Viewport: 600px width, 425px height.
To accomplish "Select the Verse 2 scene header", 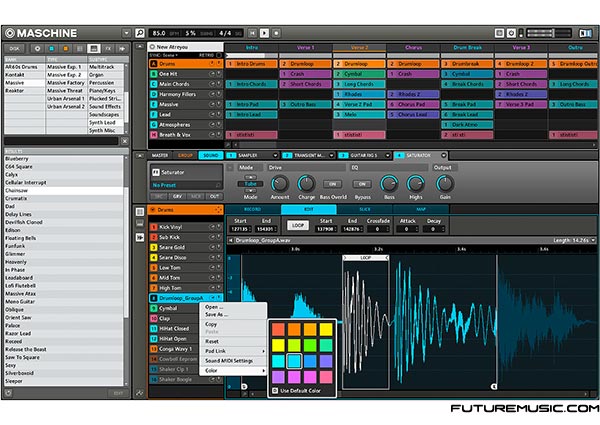I will (x=359, y=48).
